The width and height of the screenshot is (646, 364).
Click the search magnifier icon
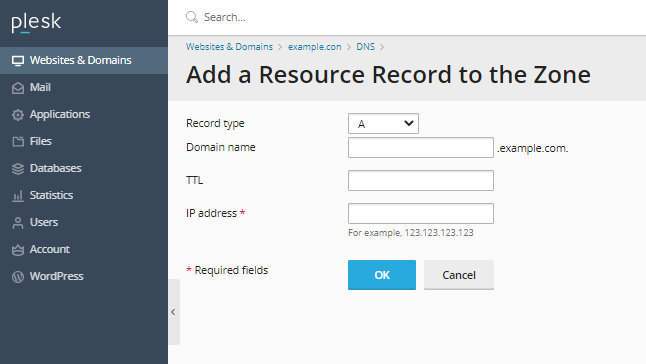pyautogui.click(x=192, y=17)
